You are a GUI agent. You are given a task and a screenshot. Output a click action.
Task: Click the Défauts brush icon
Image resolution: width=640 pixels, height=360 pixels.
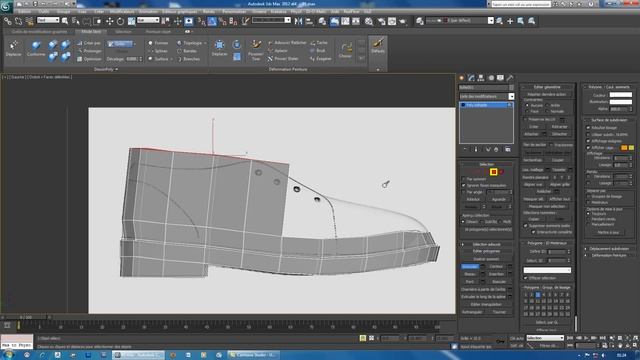point(378,46)
